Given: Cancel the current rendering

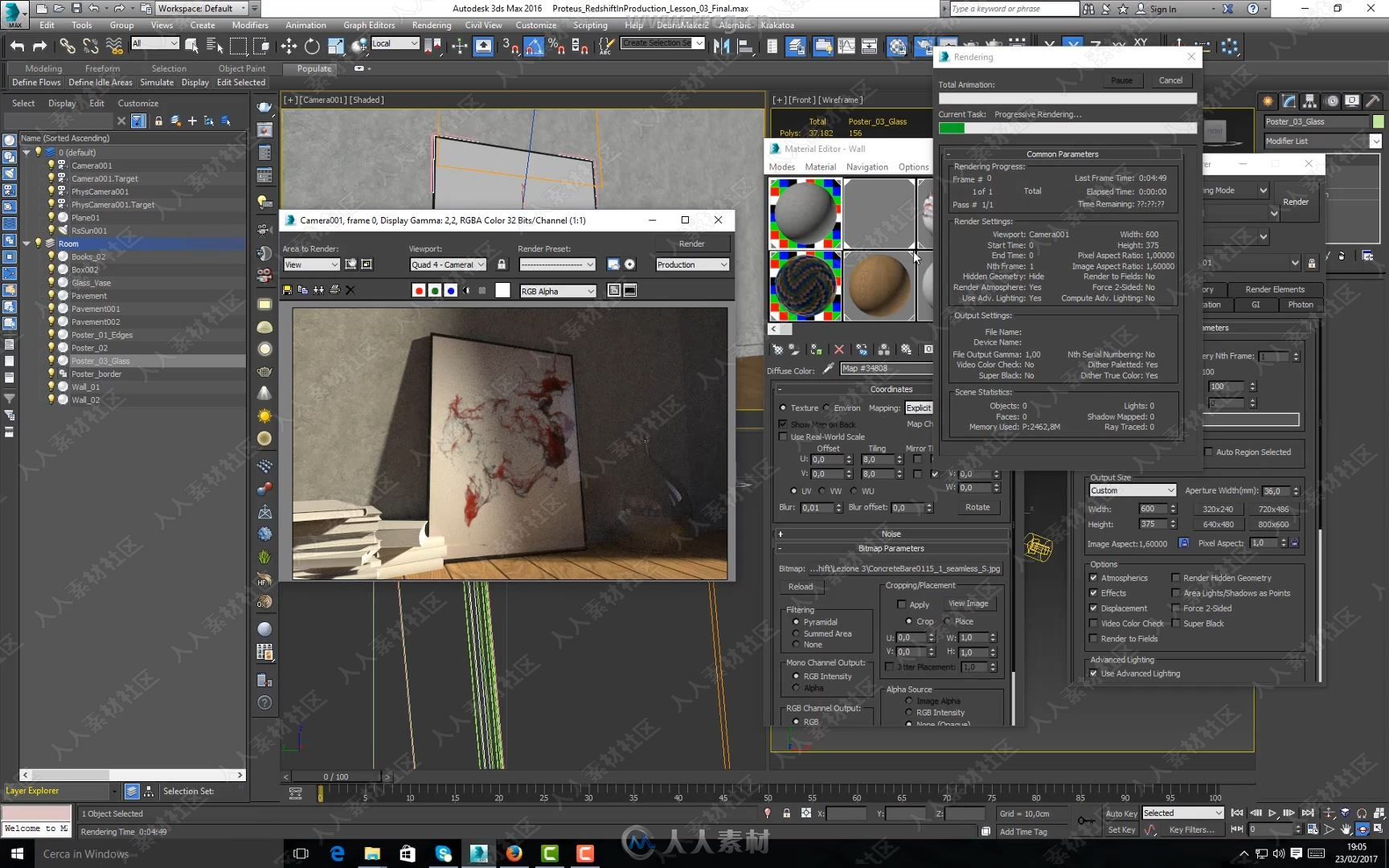Looking at the screenshot, I should 1170,80.
